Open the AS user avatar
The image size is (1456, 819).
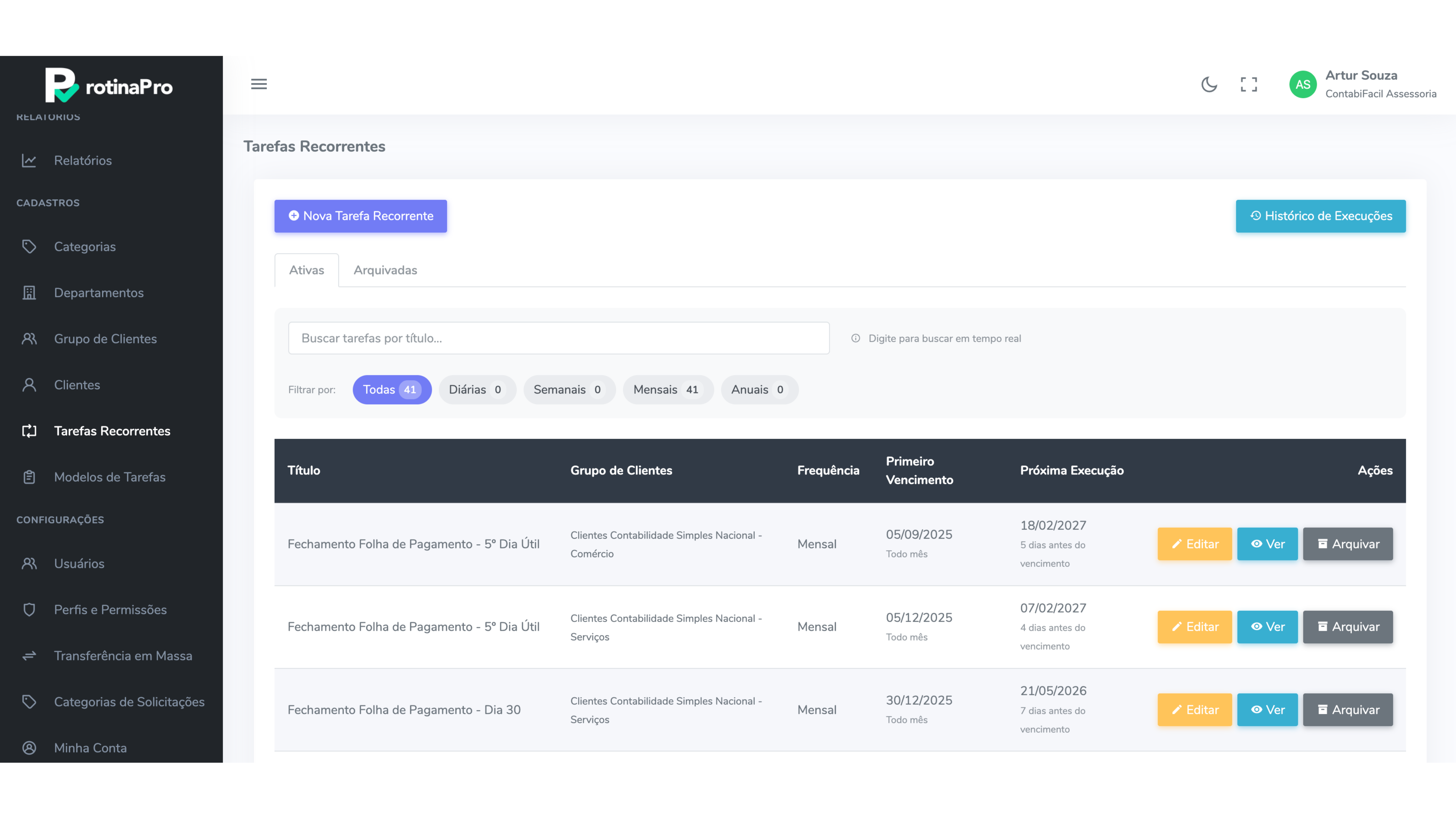point(1303,84)
